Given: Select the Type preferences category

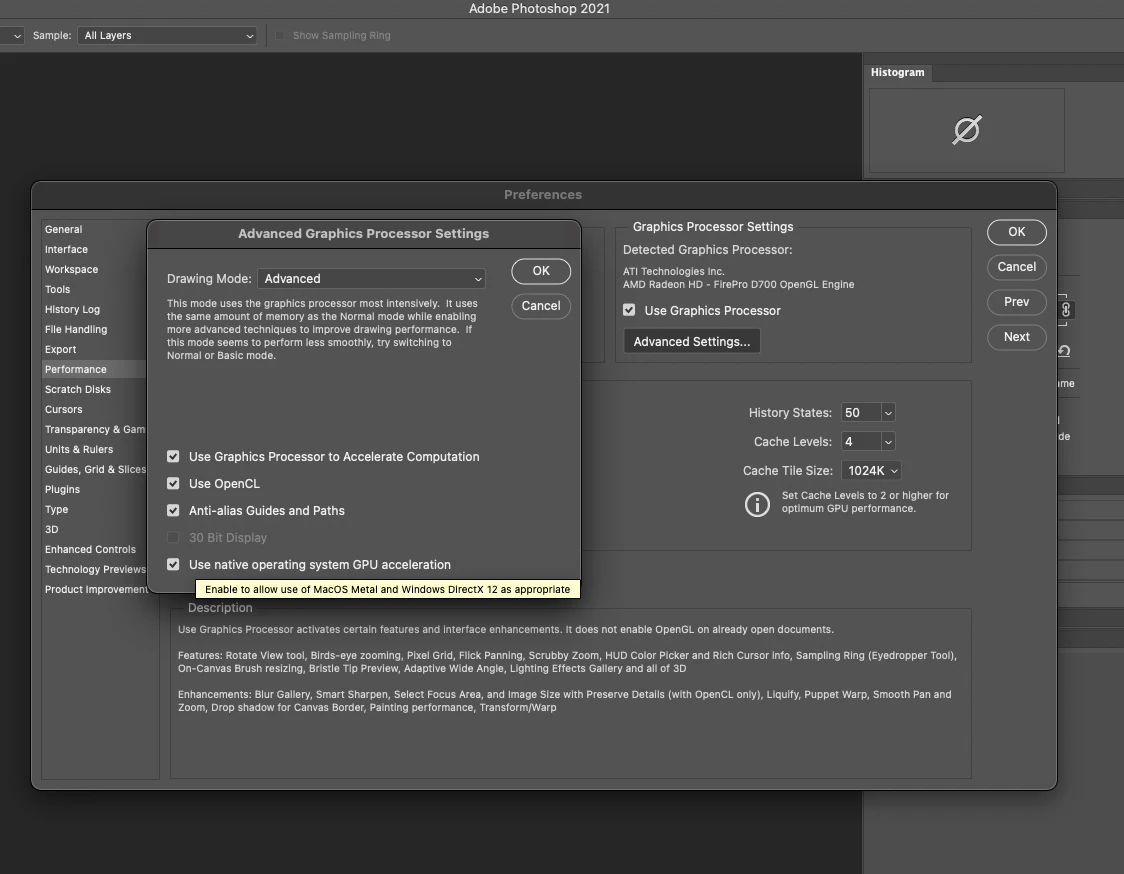Looking at the screenshot, I should click(57, 510).
